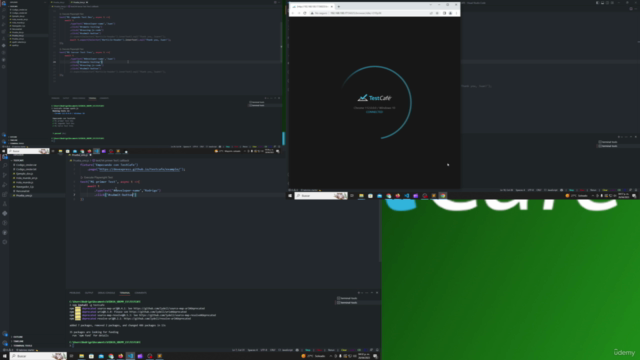This screenshot has width=640, height=360.
Task: Open Accounts icon in bottom VS Code activity bar
Action: [x=5, y=334]
